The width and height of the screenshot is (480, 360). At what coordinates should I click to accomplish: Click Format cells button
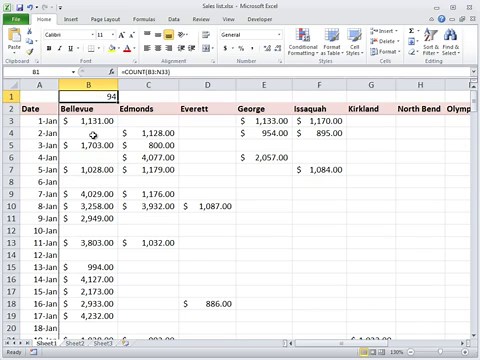[x=385, y=52]
